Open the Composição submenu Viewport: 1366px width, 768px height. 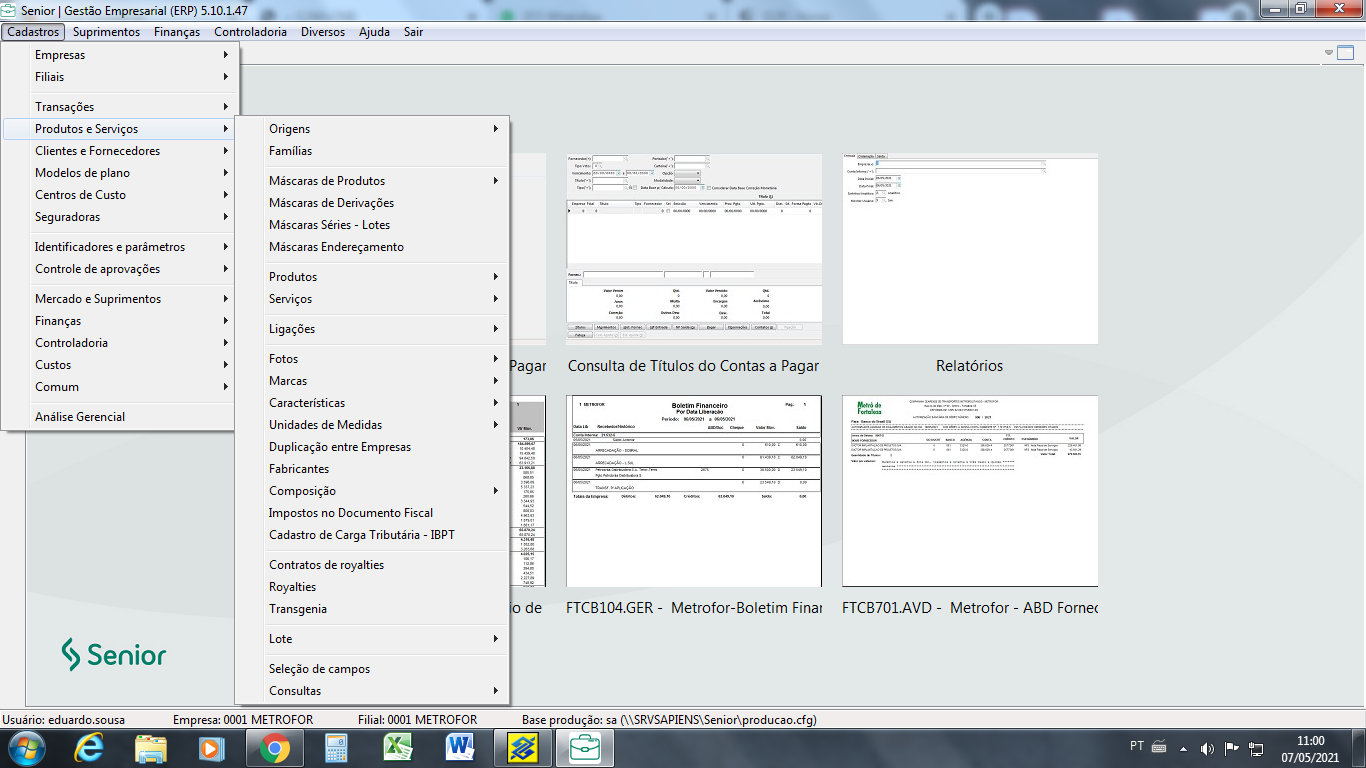click(372, 491)
